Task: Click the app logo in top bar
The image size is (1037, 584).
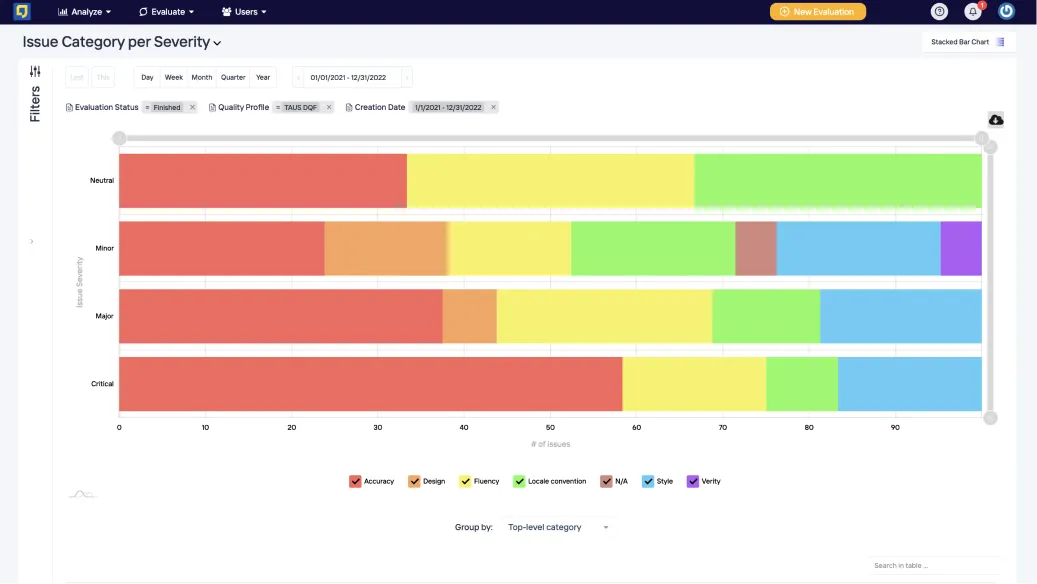Action: 22,11
